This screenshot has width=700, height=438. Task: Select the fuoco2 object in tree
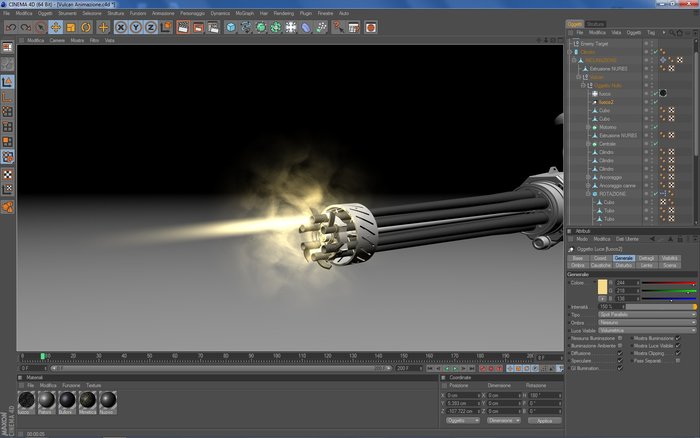pos(606,102)
